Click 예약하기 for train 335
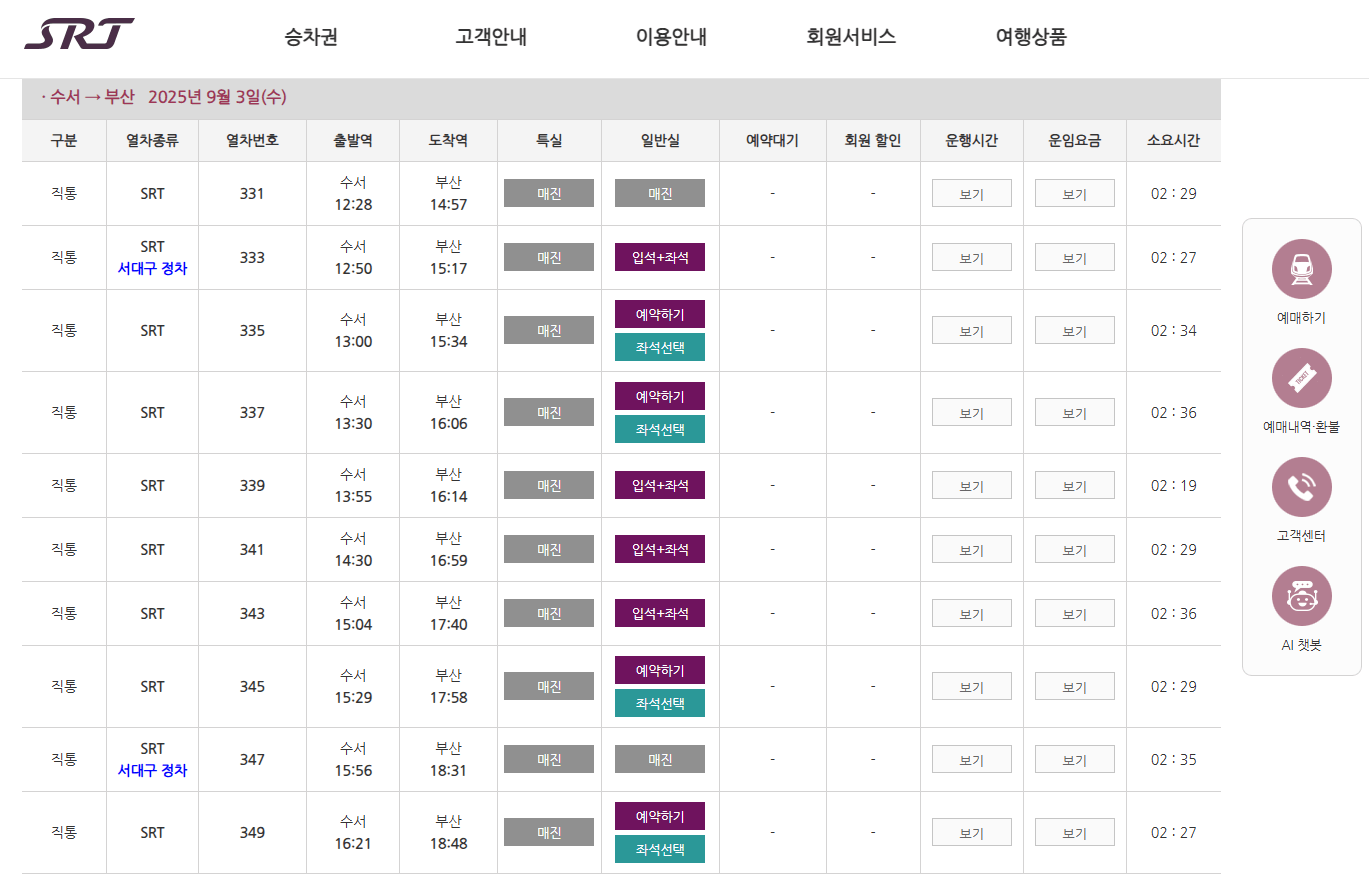Screen dimensions: 1369x887 click(x=660, y=314)
